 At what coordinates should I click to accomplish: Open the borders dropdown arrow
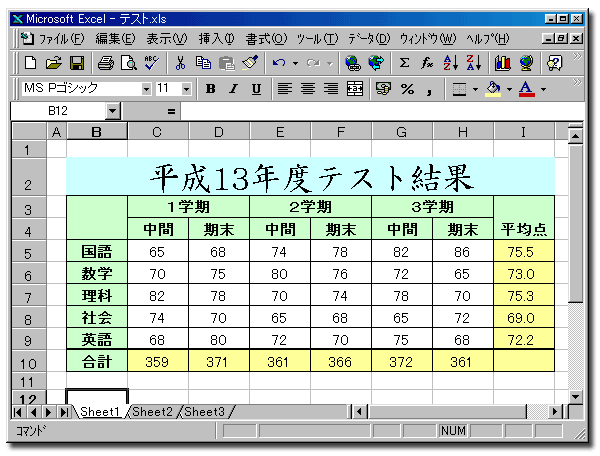point(475,90)
